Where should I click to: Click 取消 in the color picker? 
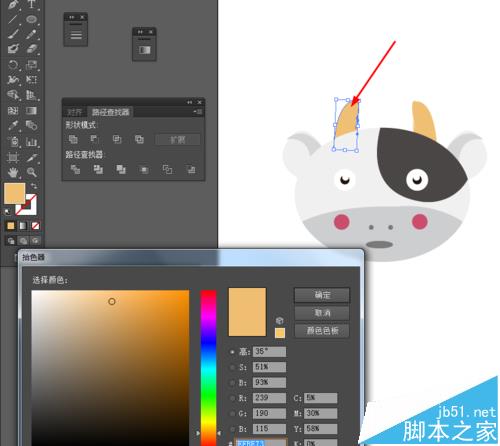click(x=322, y=313)
